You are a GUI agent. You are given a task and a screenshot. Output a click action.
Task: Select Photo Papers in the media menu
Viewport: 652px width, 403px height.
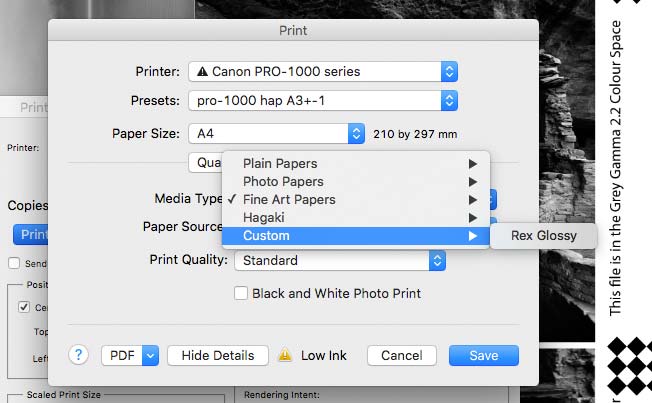(356, 182)
